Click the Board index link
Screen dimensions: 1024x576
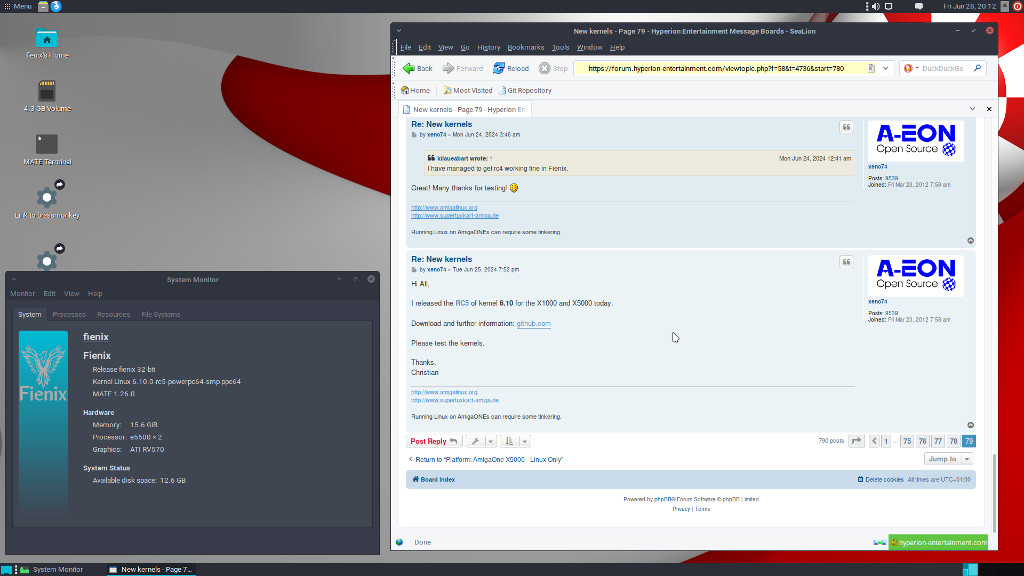pyautogui.click(x=434, y=479)
